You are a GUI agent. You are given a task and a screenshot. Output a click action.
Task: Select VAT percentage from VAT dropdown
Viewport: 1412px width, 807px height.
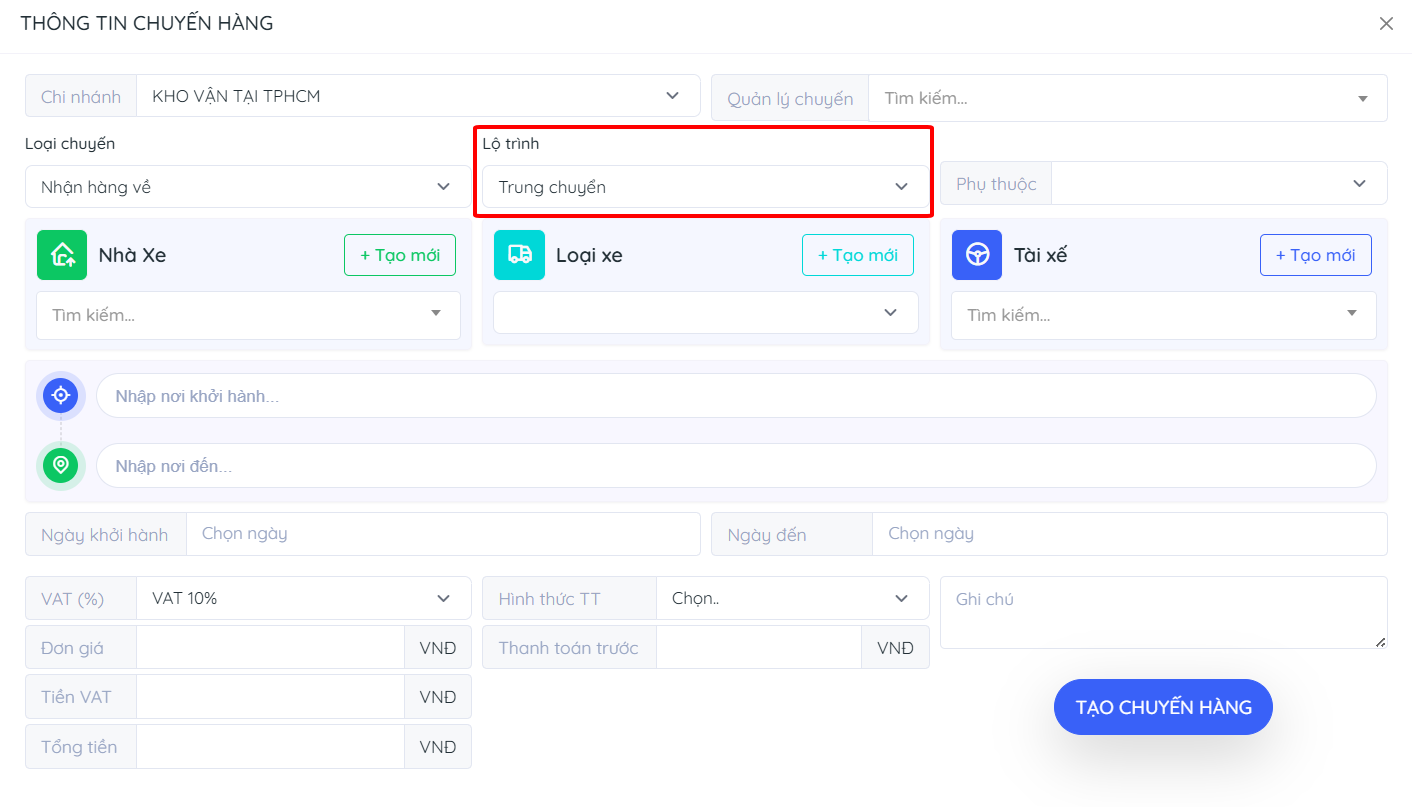pos(302,598)
